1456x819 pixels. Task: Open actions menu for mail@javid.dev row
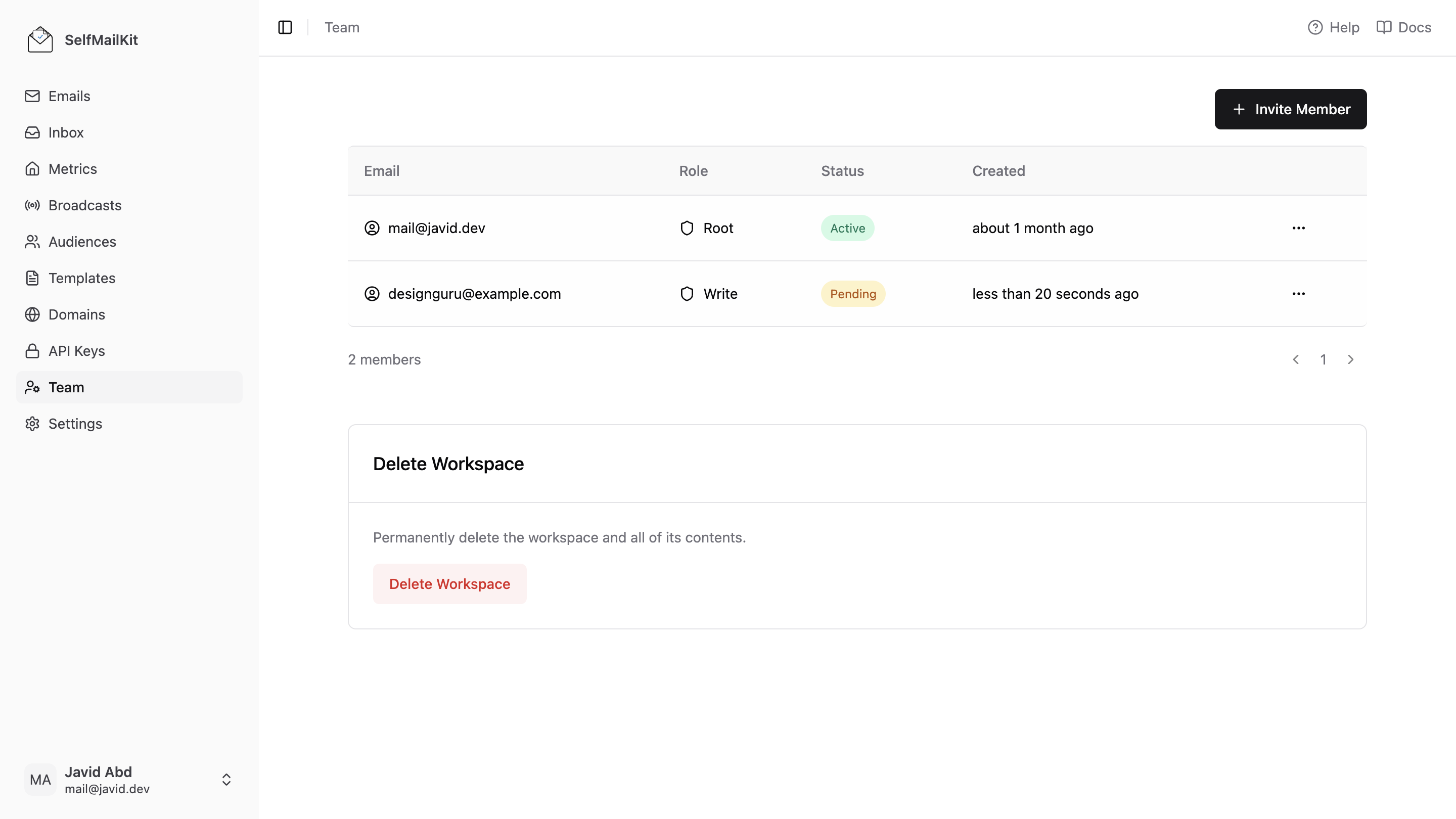pos(1298,228)
